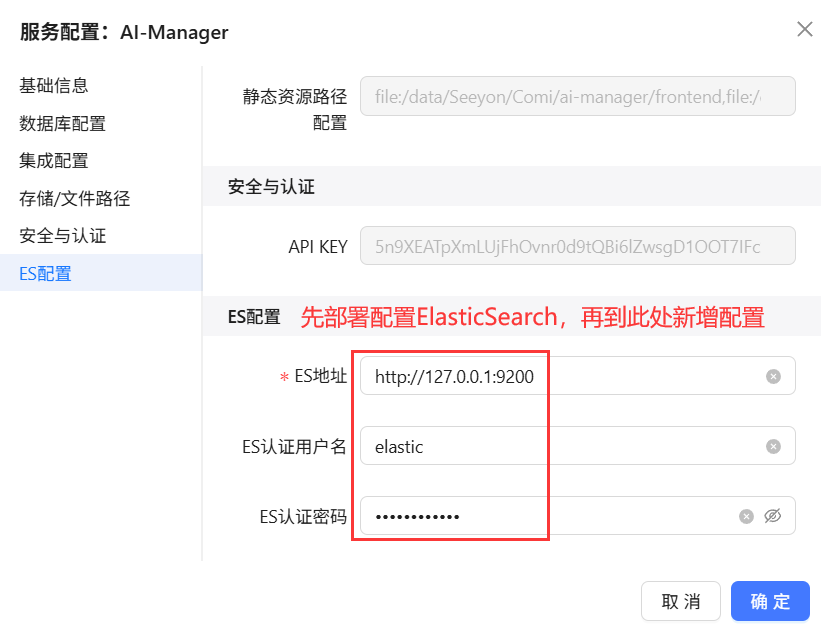This screenshot has height=642, width=821.
Task: Focus the ES认证密码 input field
Action: 578,516
